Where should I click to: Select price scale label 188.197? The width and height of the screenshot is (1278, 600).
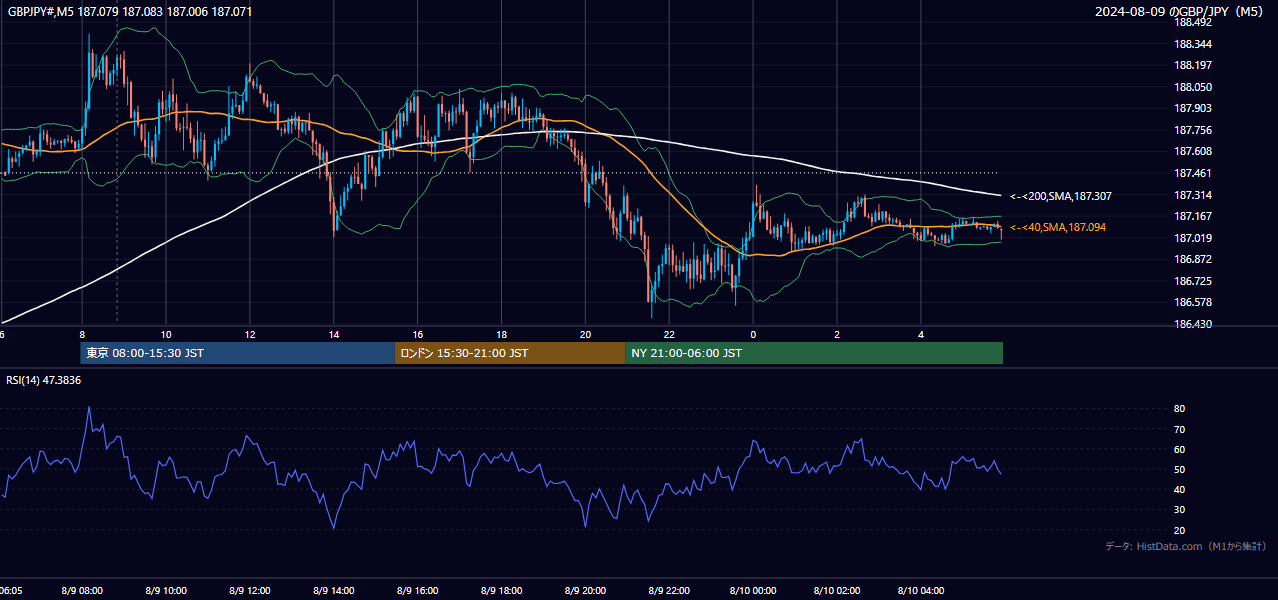tap(1193, 65)
